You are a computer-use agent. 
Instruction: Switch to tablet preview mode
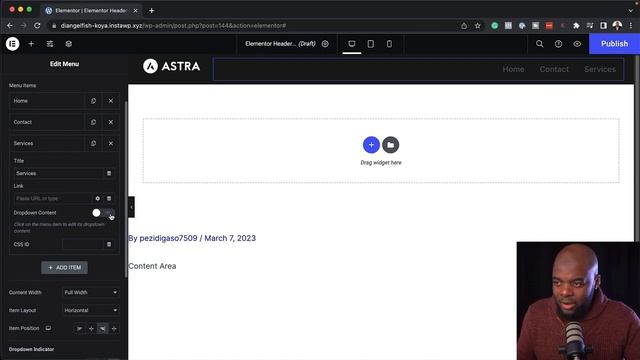pos(370,44)
